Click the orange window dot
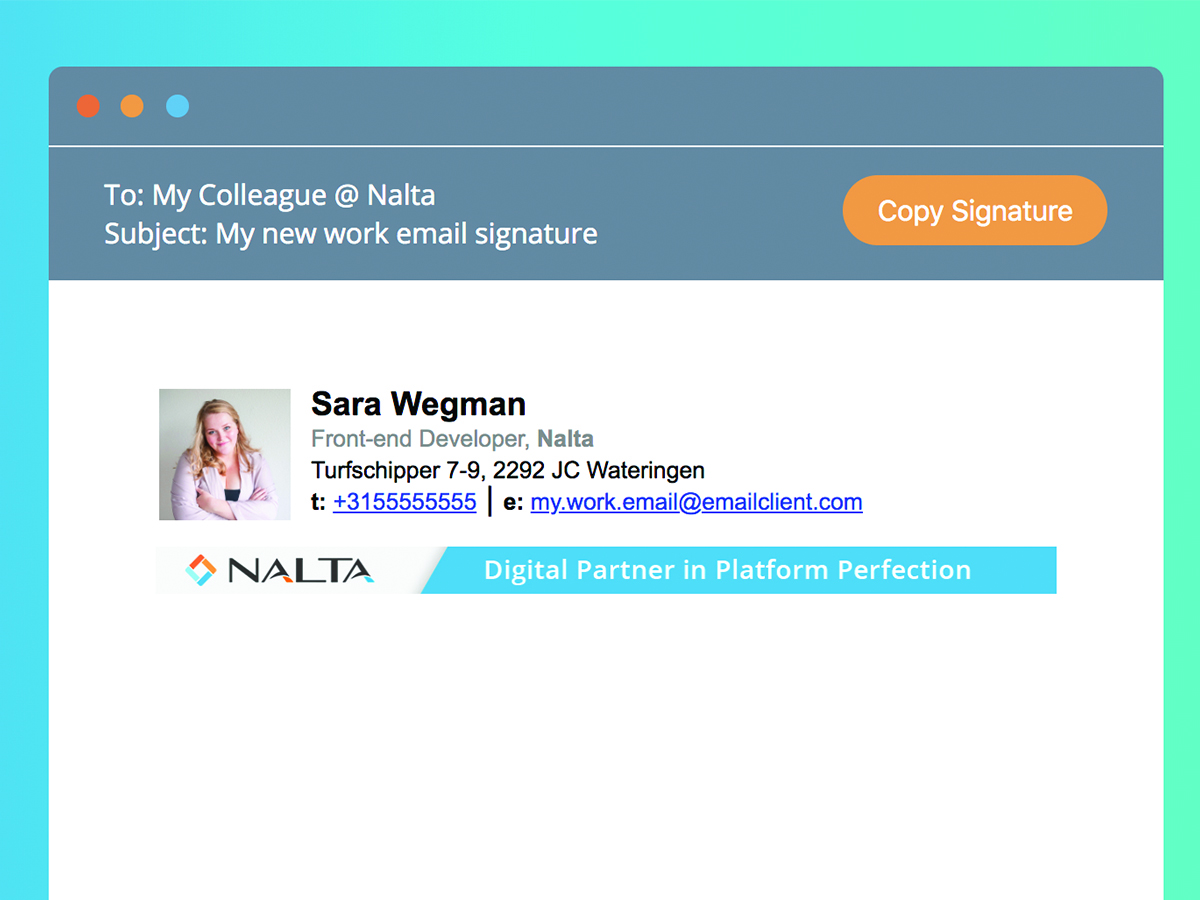 [132, 106]
